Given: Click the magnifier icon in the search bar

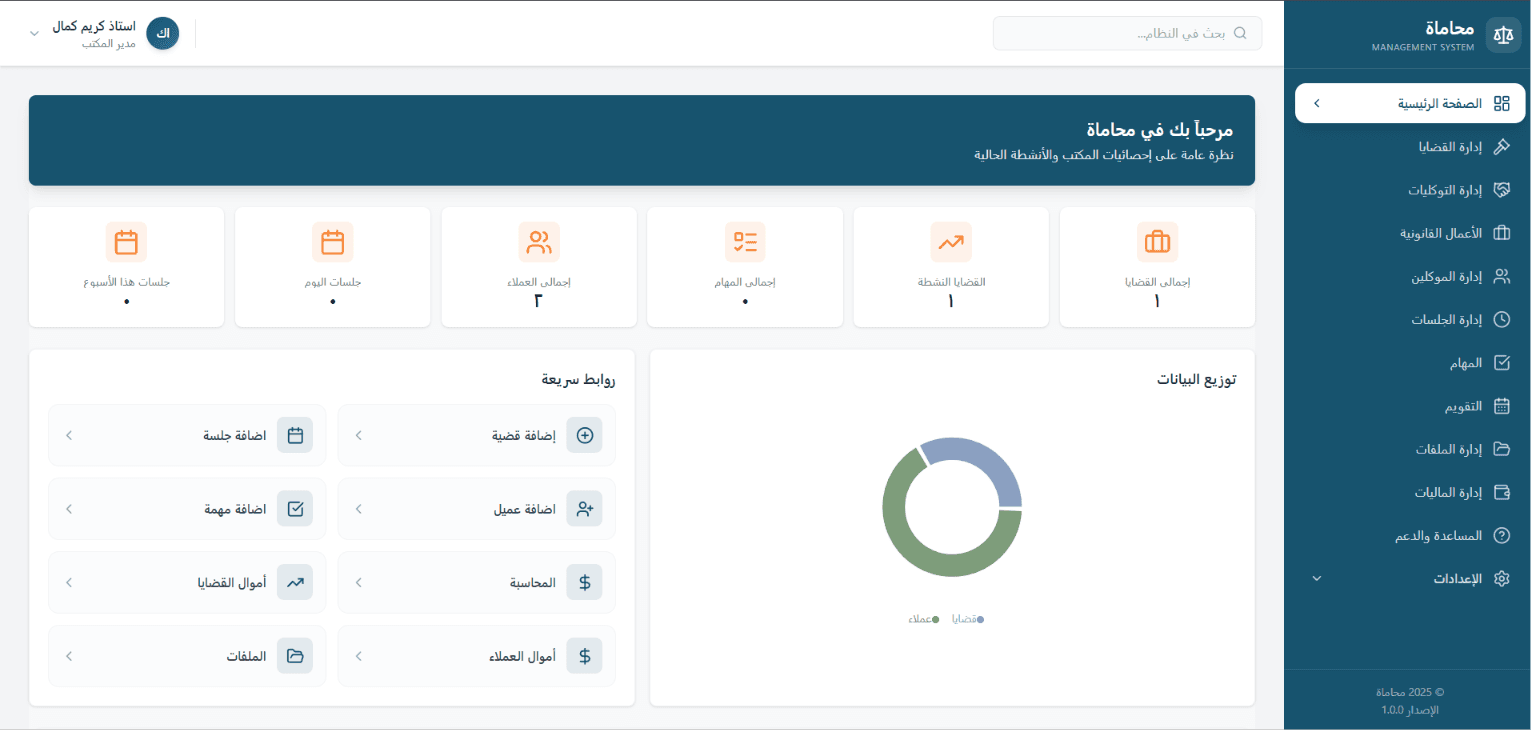Looking at the screenshot, I should click(x=1241, y=33).
